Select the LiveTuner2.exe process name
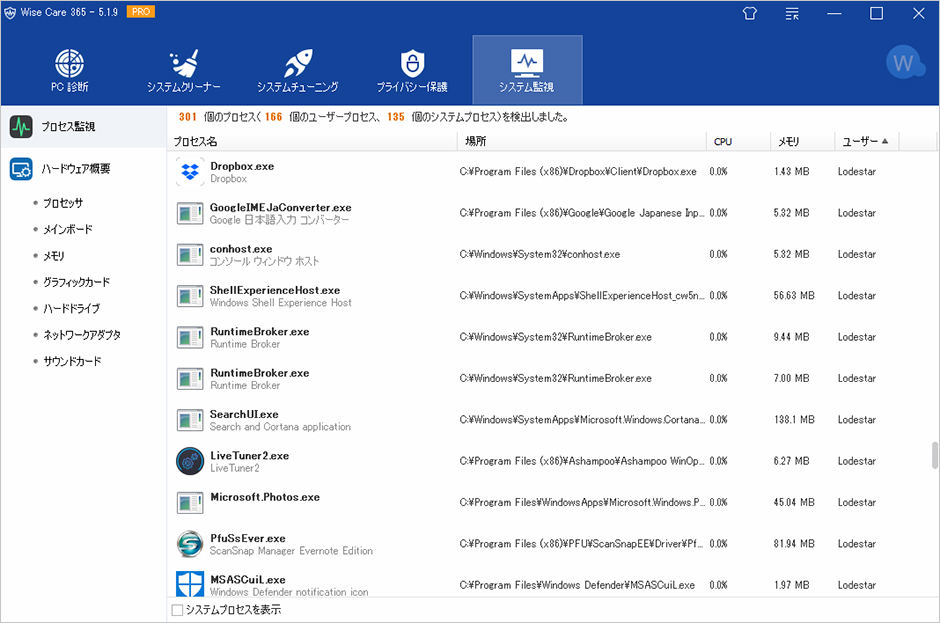The height and width of the screenshot is (623, 940). point(249,456)
